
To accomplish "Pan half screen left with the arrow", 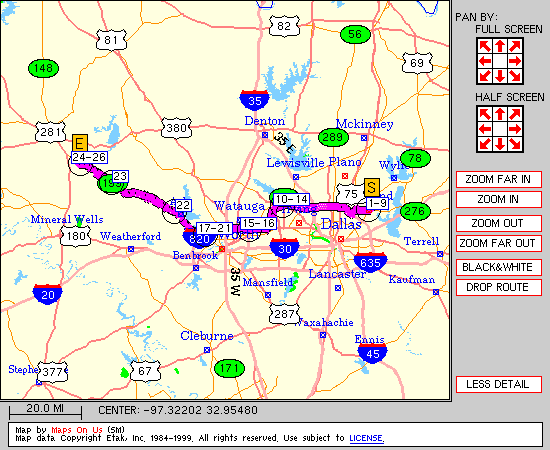I will coord(485,129).
